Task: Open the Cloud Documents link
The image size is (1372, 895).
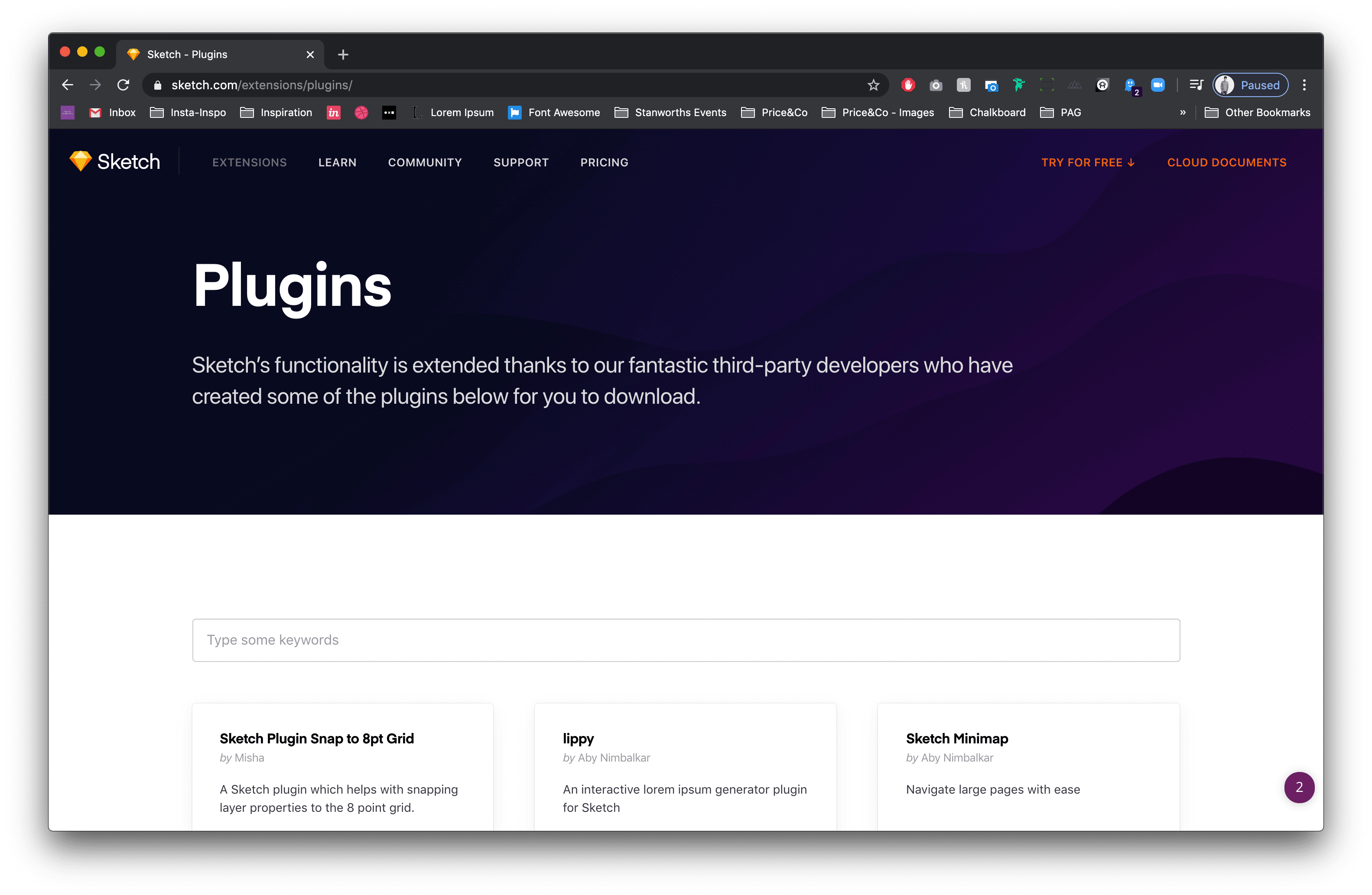Action: coord(1226,162)
